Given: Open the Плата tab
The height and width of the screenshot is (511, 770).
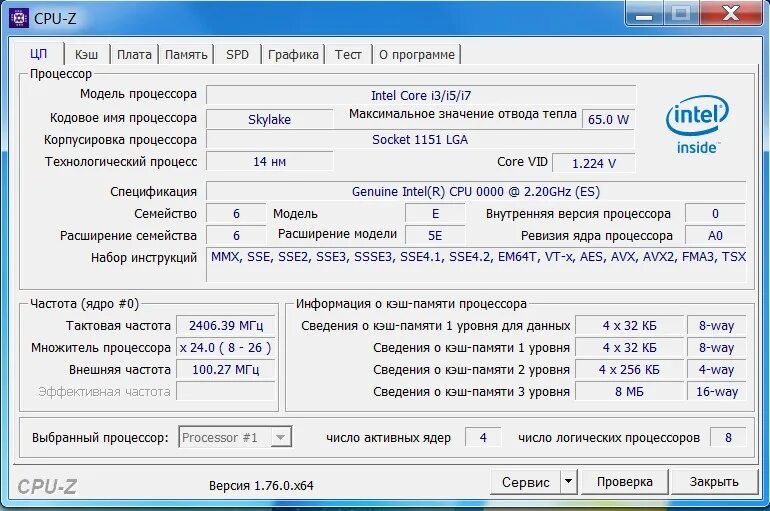Looking at the screenshot, I should tap(134, 54).
